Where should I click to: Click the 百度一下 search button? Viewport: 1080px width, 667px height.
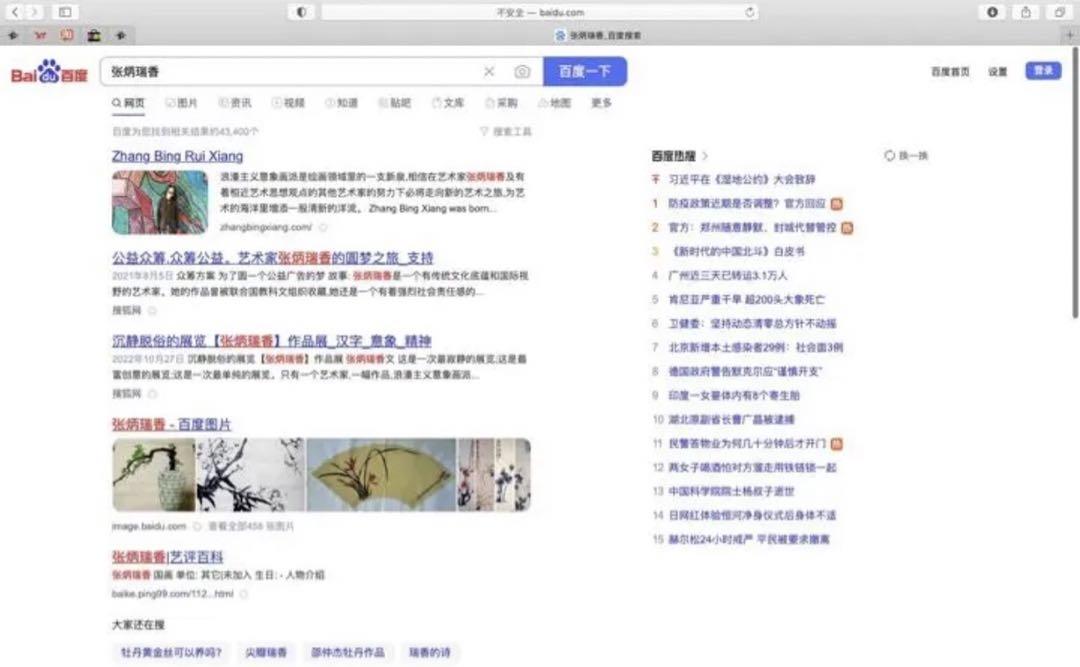point(585,72)
